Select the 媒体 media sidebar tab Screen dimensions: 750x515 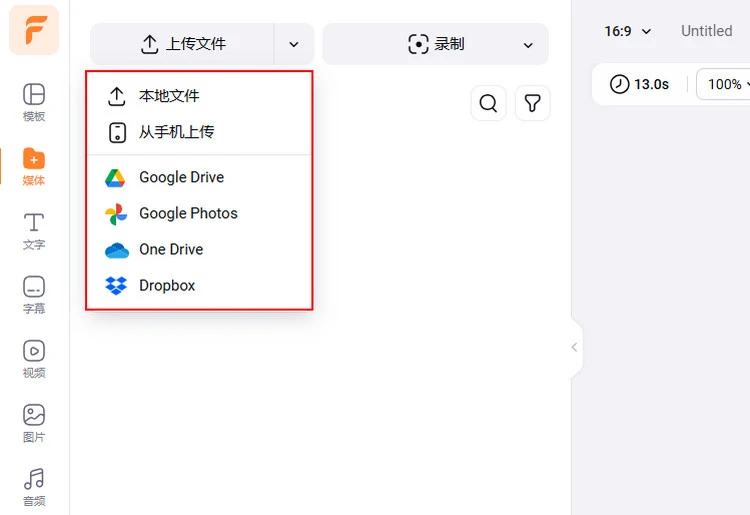(x=34, y=167)
